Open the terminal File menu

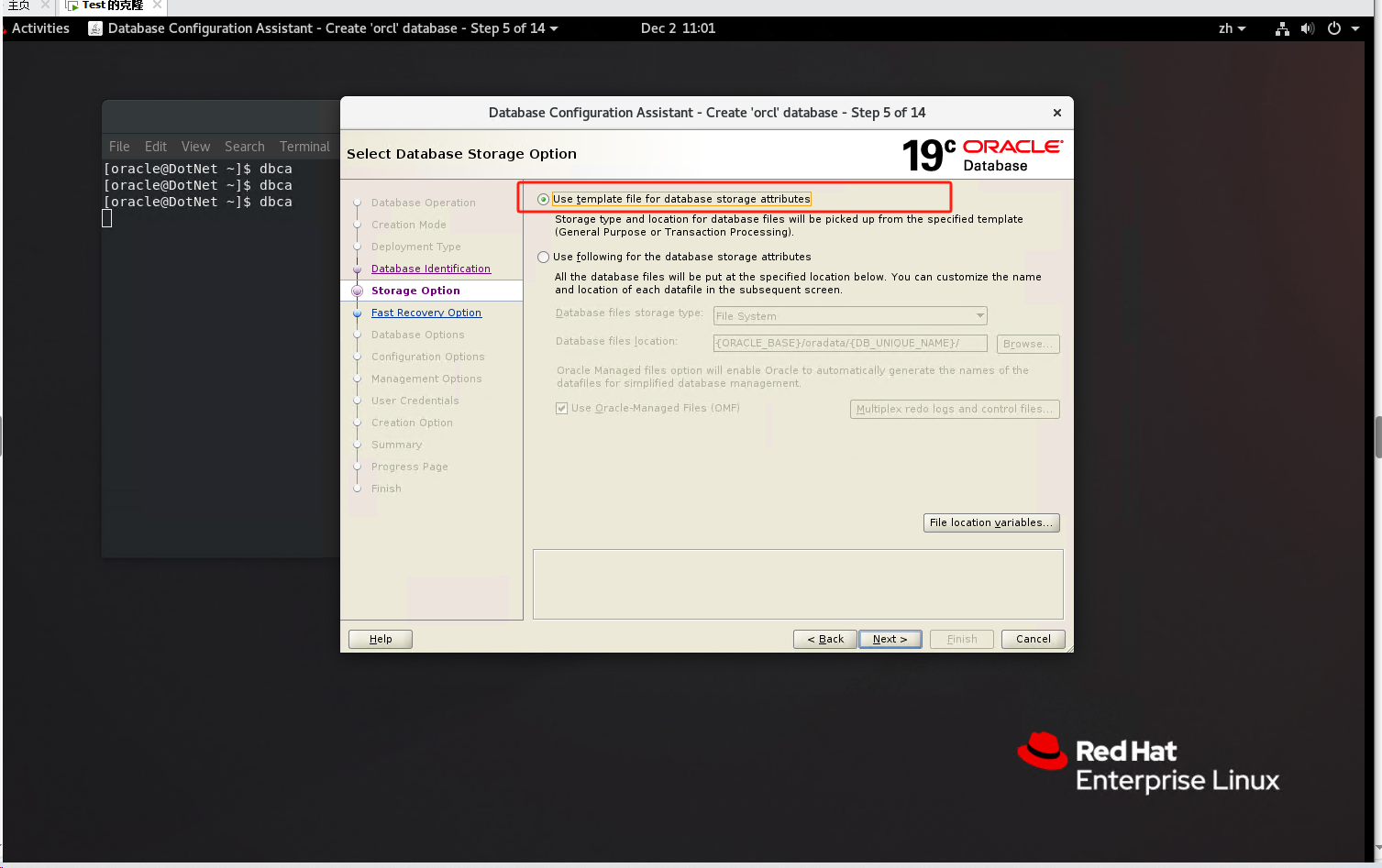tap(119, 147)
